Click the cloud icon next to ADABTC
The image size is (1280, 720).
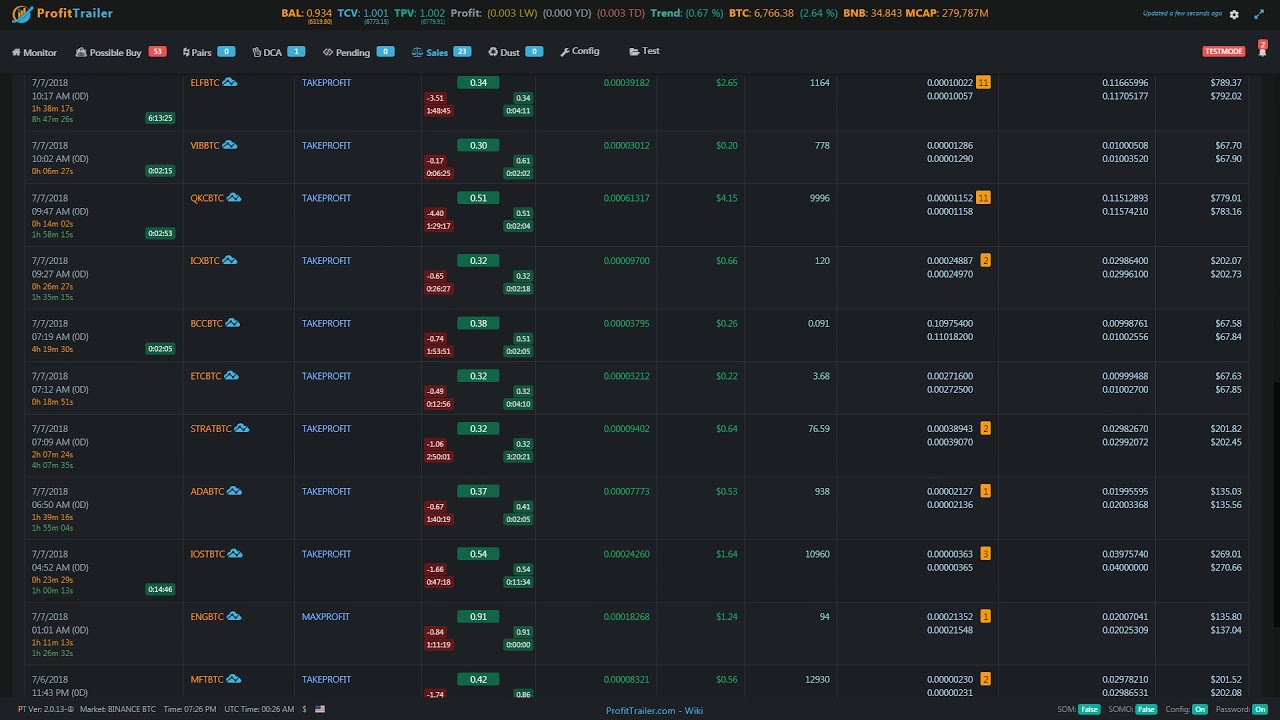[x=234, y=491]
